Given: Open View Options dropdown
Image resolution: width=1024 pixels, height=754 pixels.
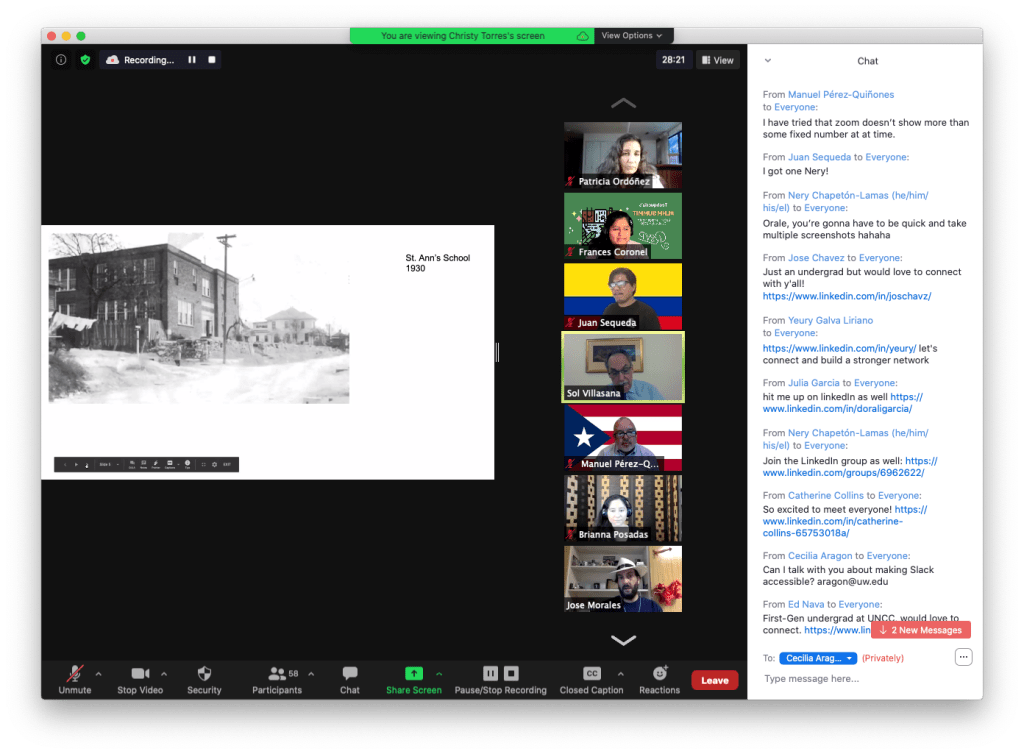Looking at the screenshot, I should pos(631,36).
